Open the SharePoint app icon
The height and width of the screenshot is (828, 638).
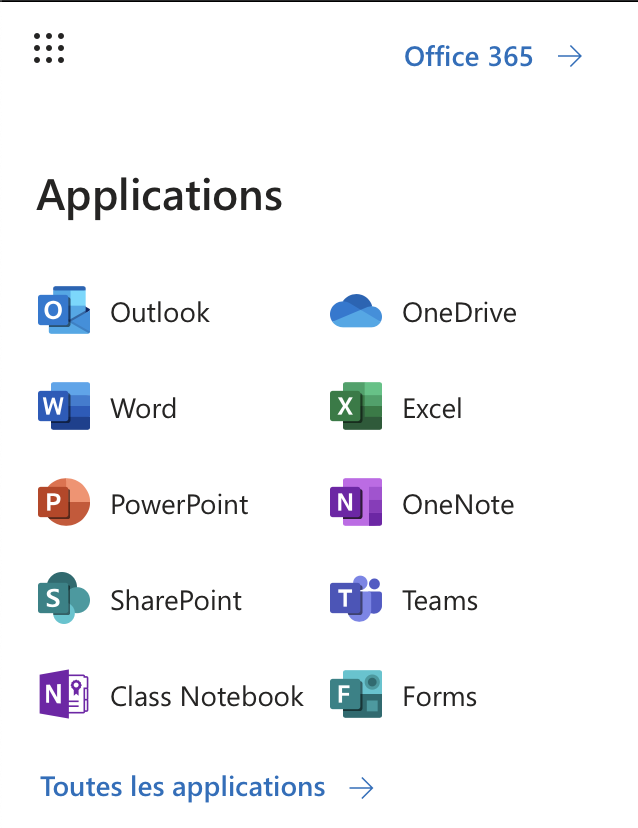(x=64, y=598)
